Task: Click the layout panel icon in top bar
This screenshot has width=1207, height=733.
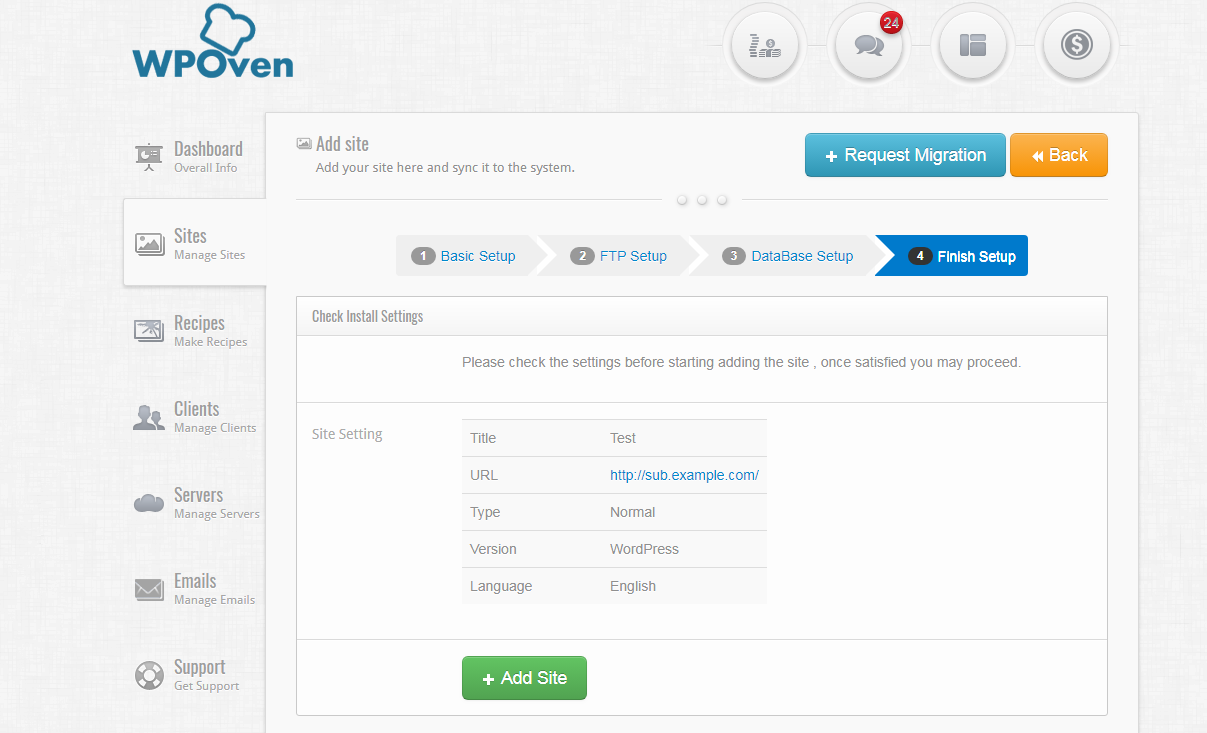Action: click(973, 45)
